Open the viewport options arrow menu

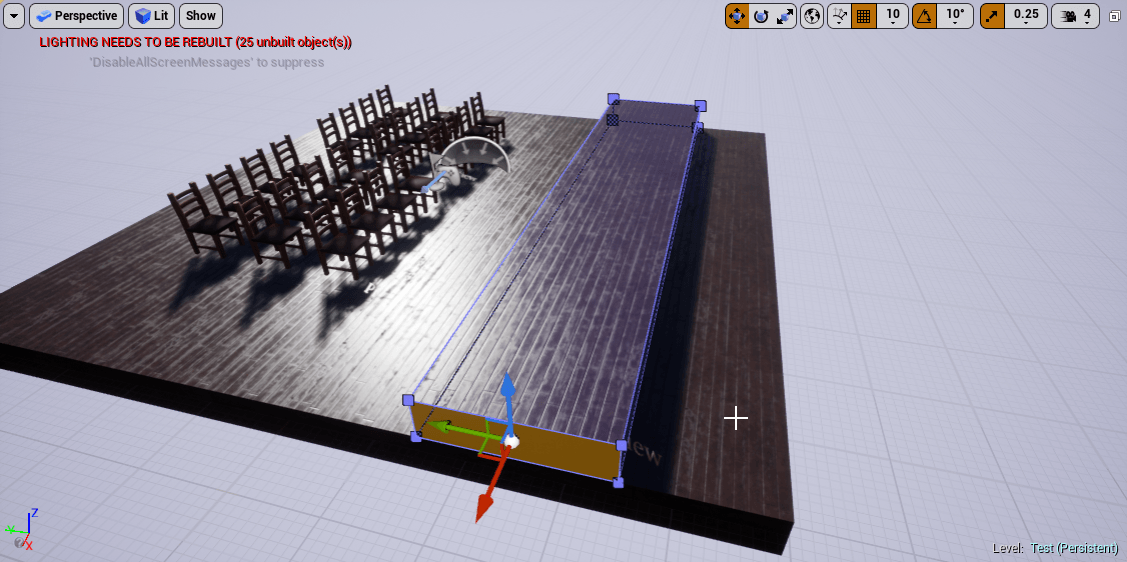[14, 16]
